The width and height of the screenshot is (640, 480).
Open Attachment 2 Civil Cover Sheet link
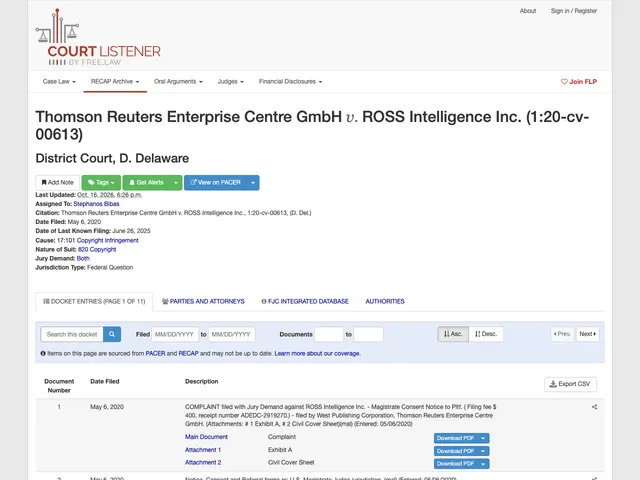pos(203,462)
